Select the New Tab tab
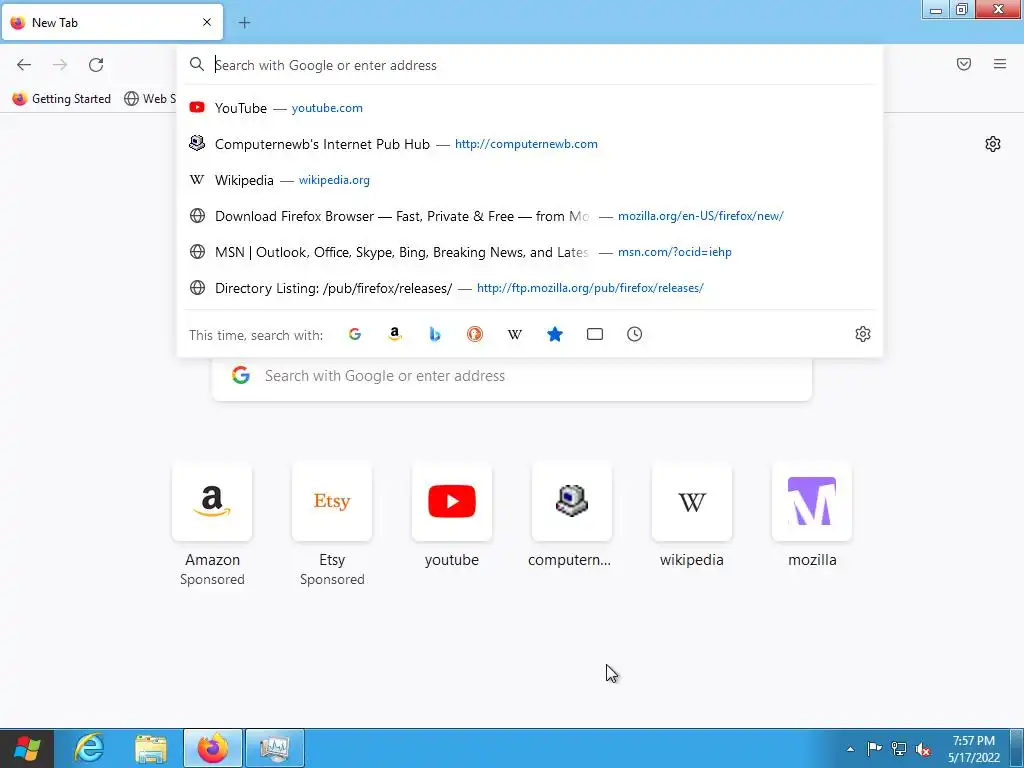This screenshot has height=768, width=1024. [112, 22]
